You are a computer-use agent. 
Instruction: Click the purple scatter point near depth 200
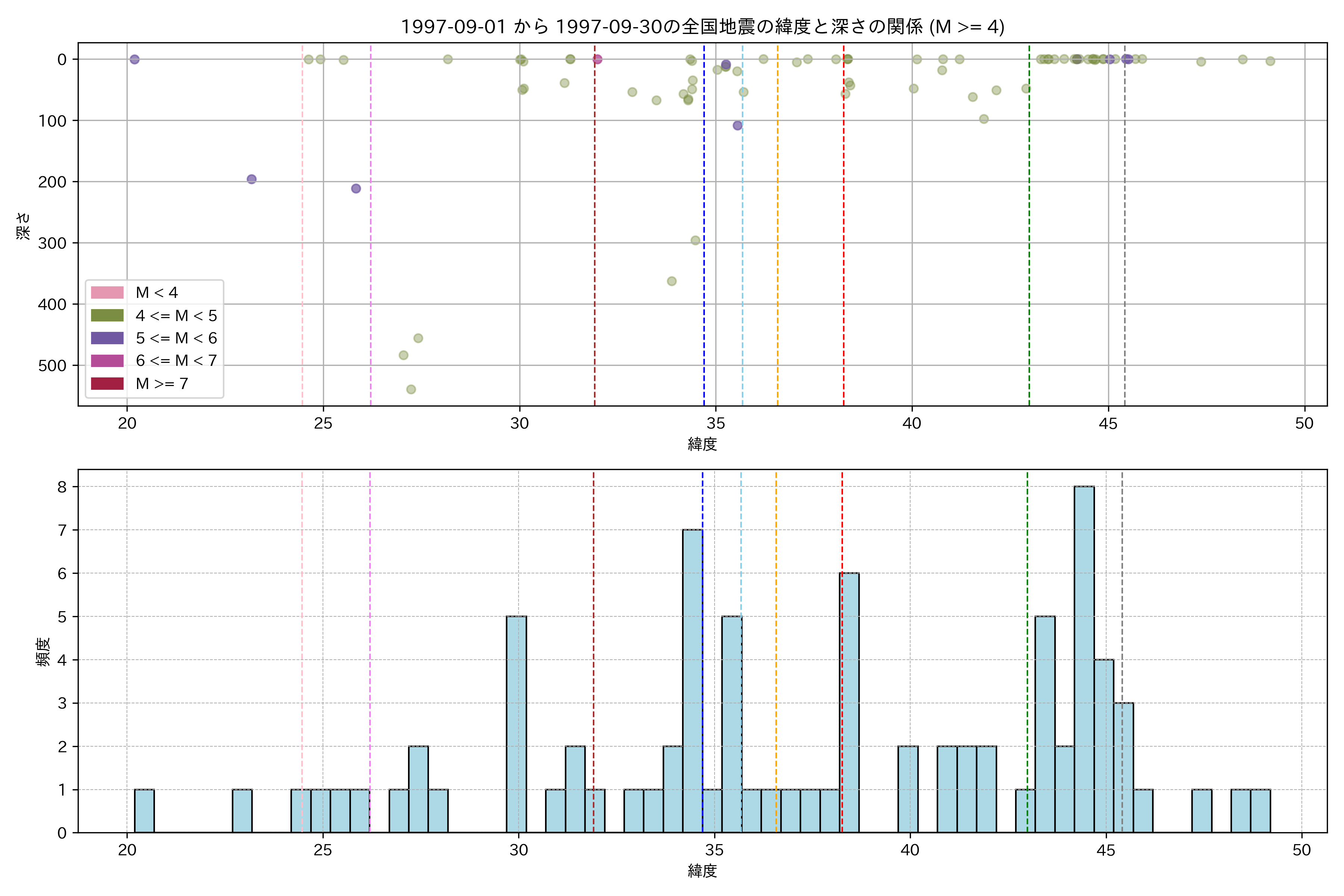pyautogui.click(x=251, y=180)
